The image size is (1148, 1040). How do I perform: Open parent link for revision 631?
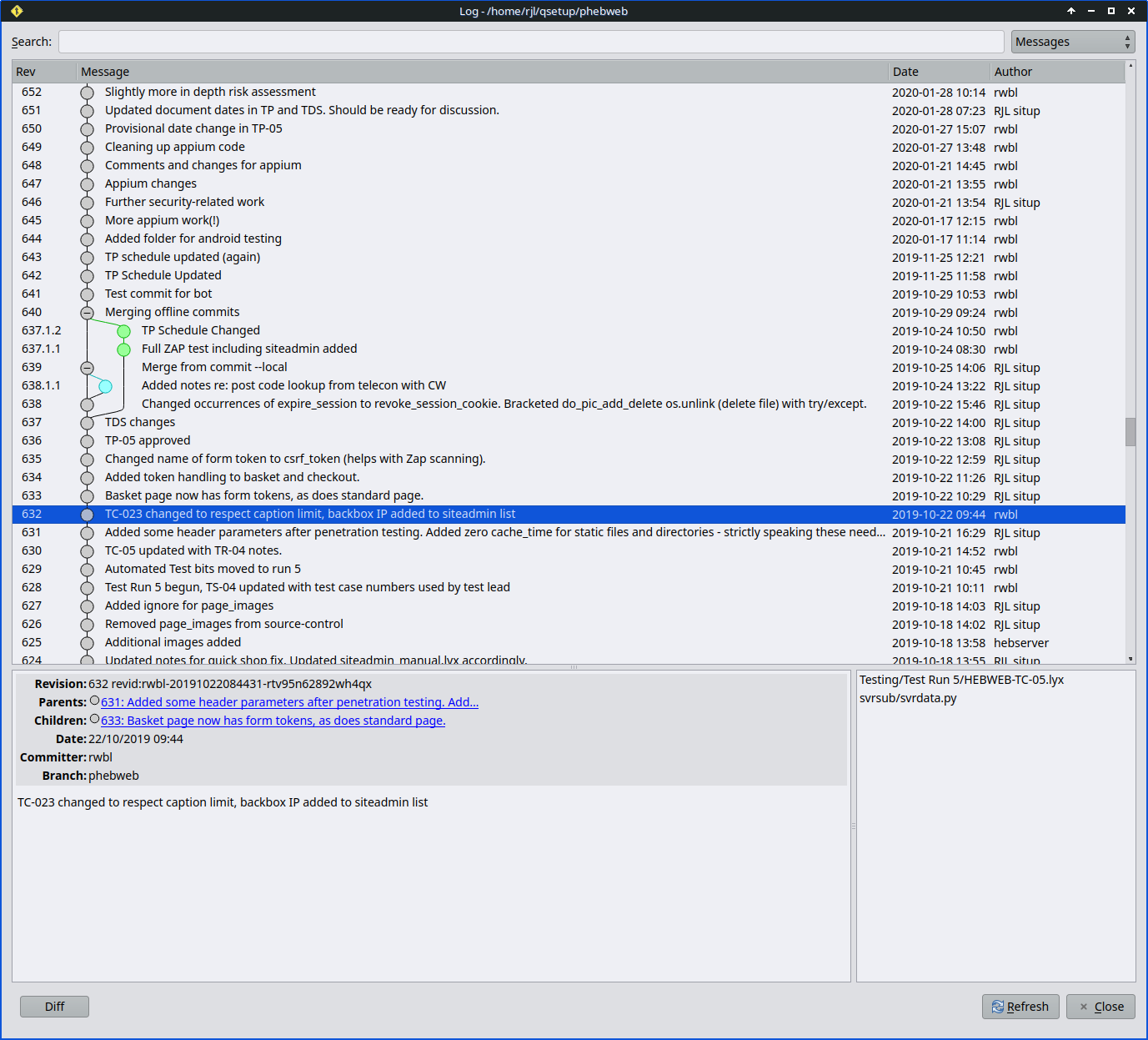[x=289, y=702]
